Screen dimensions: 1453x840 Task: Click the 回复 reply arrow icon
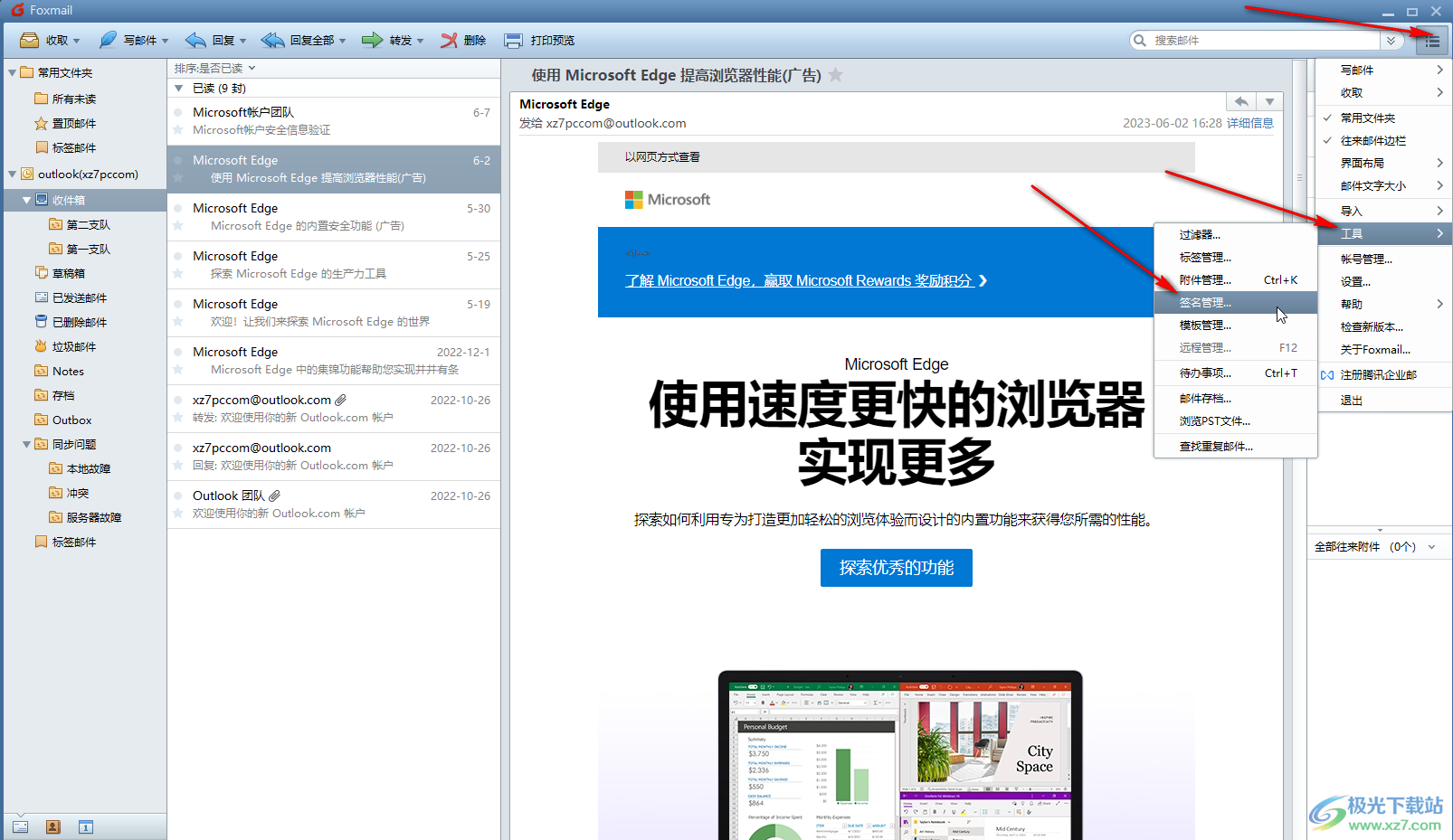[195, 40]
